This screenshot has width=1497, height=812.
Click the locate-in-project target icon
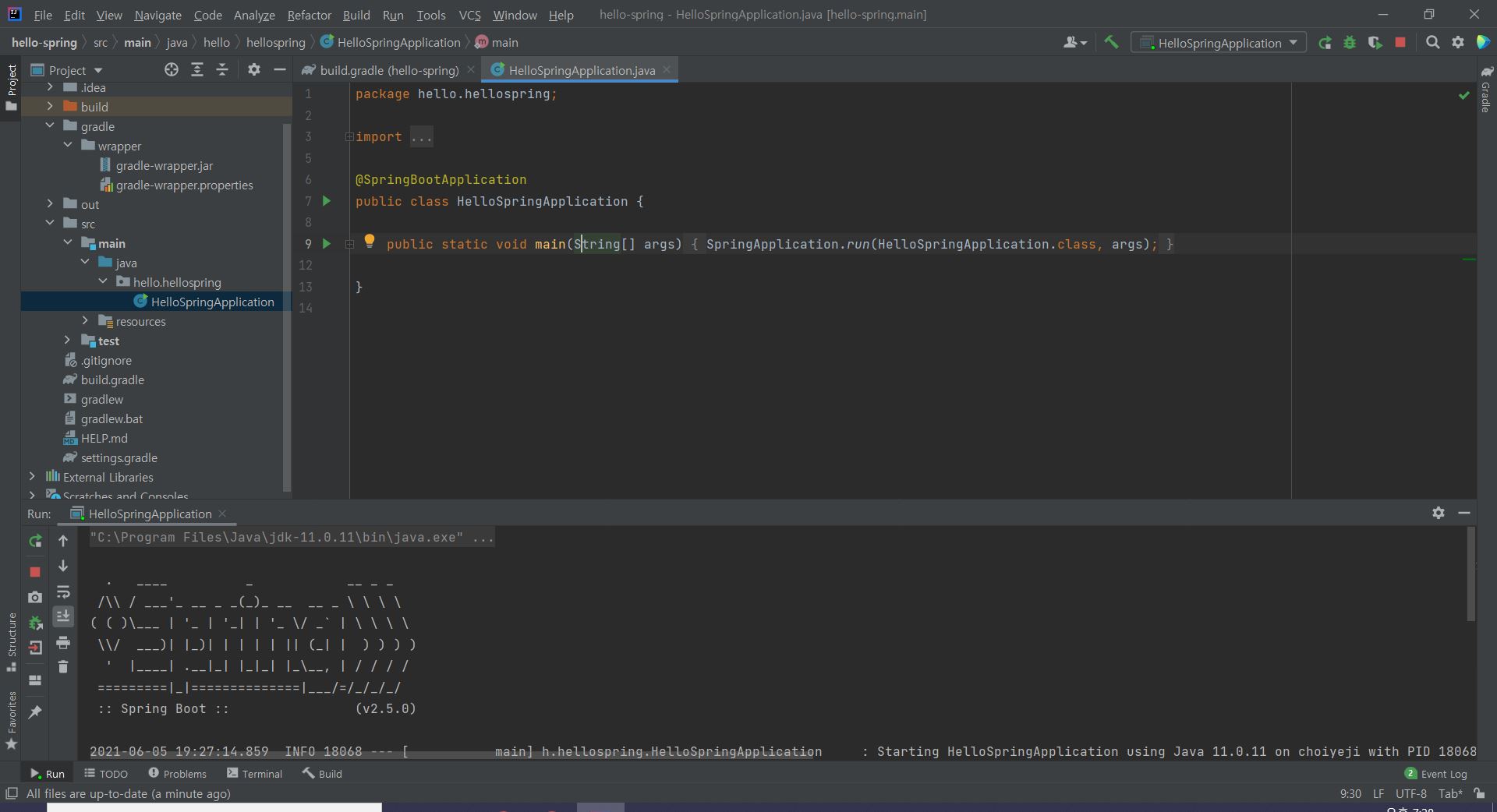click(172, 70)
